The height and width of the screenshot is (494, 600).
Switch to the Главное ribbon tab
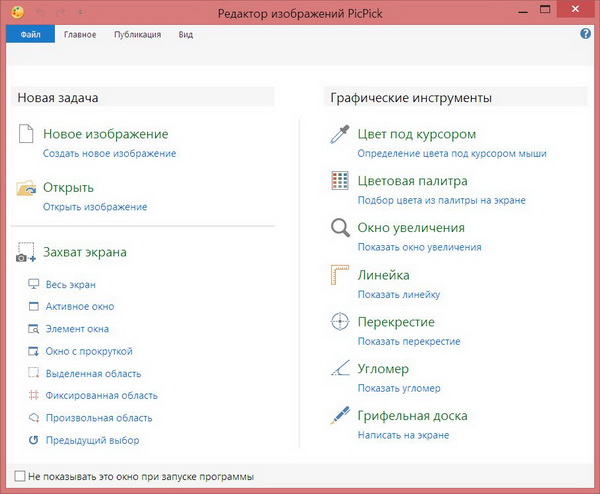pyautogui.click(x=80, y=35)
